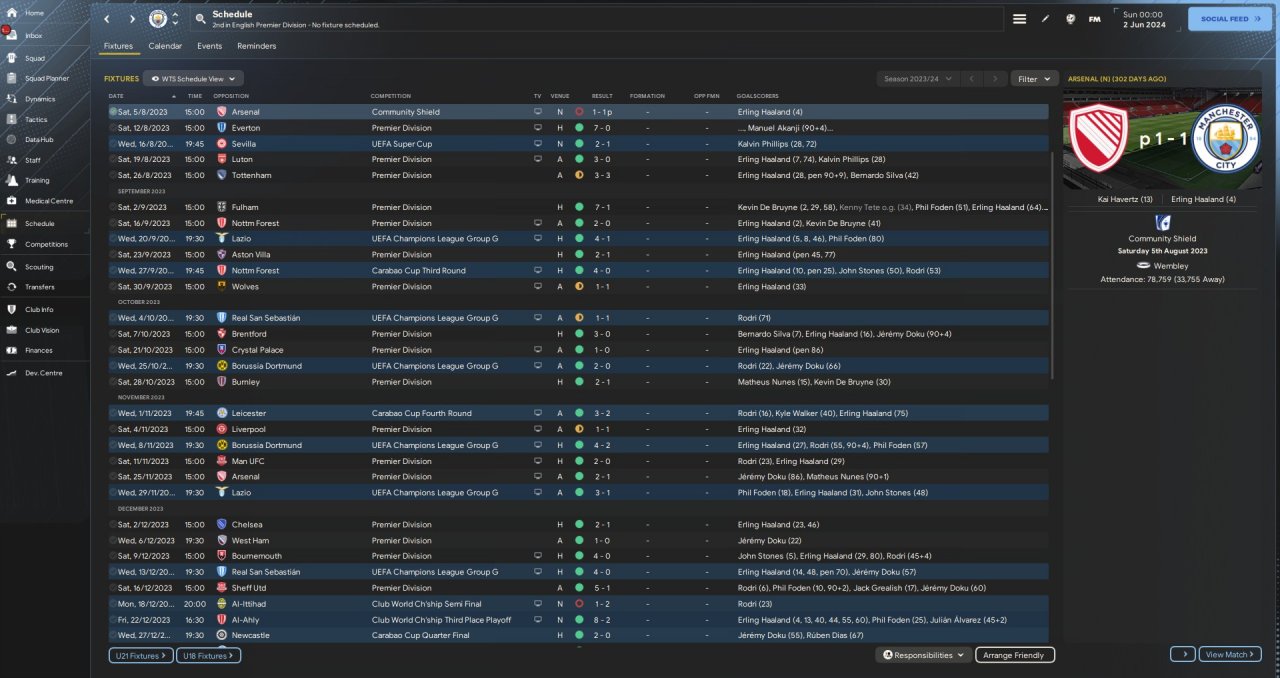Click the Arrange Friendly button
The image size is (1280, 678).
point(1013,655)
